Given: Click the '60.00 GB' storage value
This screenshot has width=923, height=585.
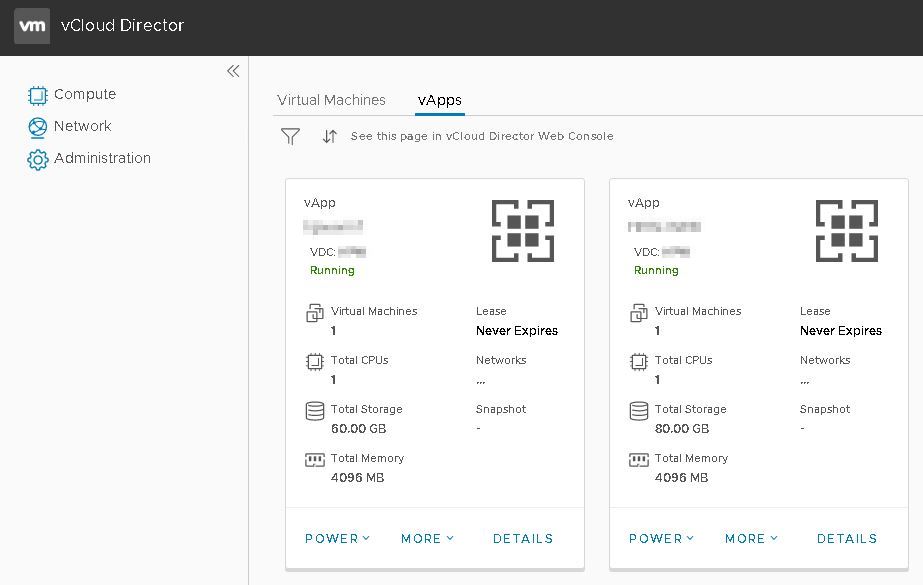Looking at the screenshot, I should 358,428.
